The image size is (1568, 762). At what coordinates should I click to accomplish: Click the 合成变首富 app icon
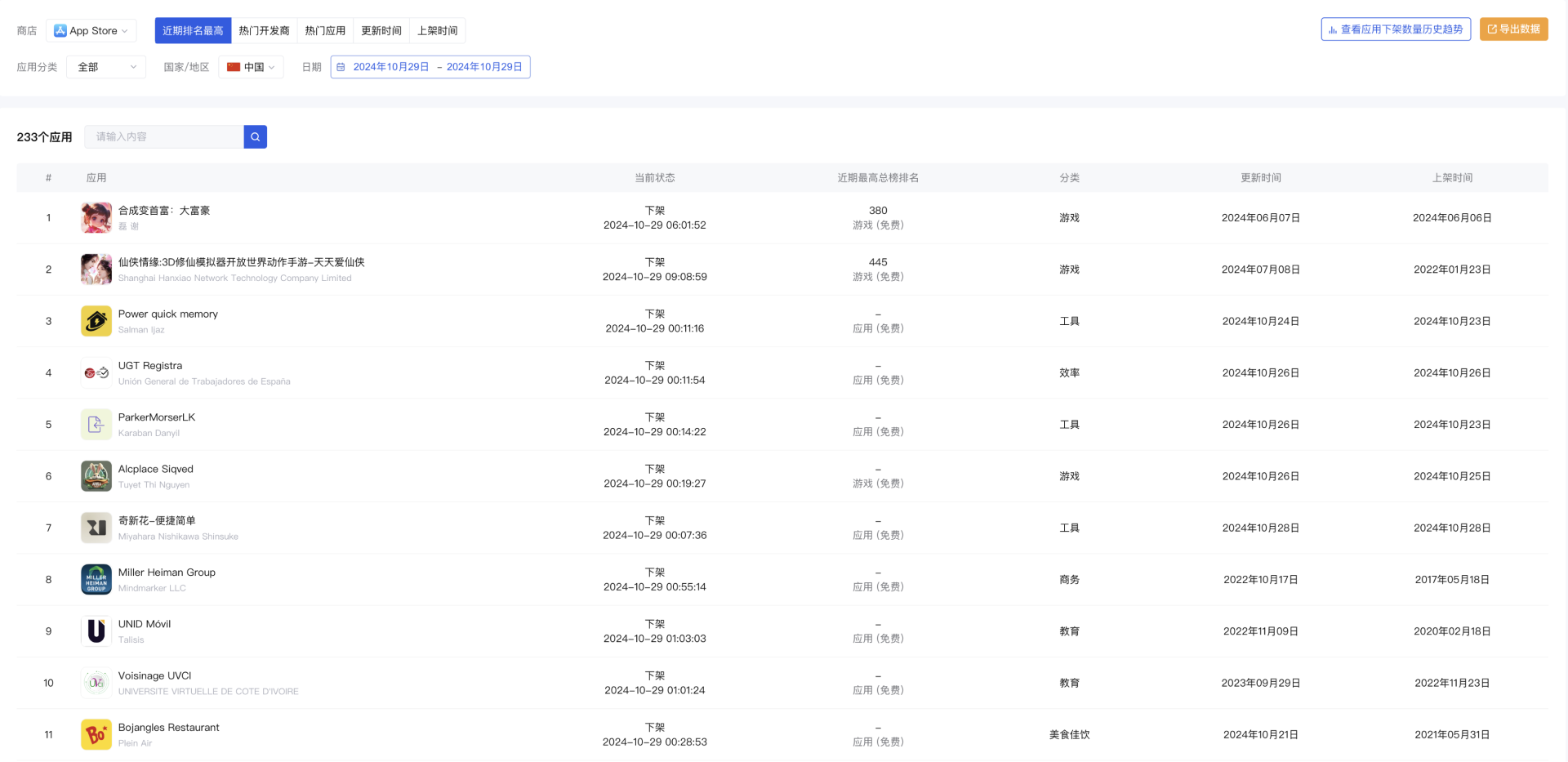(96, 218)
